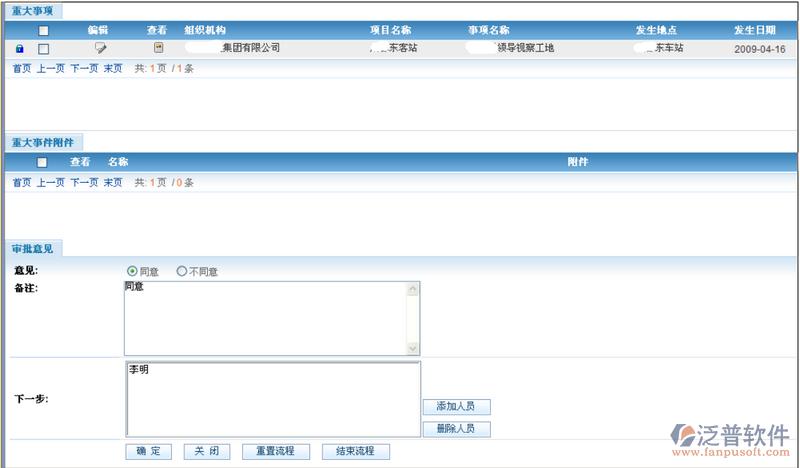Click the 删除人员 button
Image resolution: width=800 pixels, height=468 pixels.
[x=456, y=429]
